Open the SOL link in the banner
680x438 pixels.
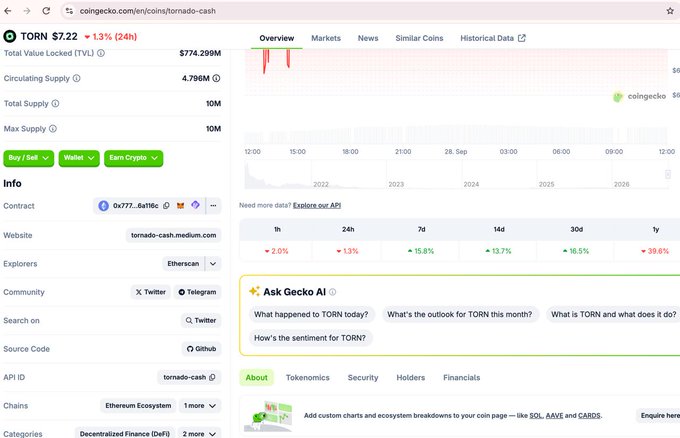pyautogui.click(x=536, y=415)
